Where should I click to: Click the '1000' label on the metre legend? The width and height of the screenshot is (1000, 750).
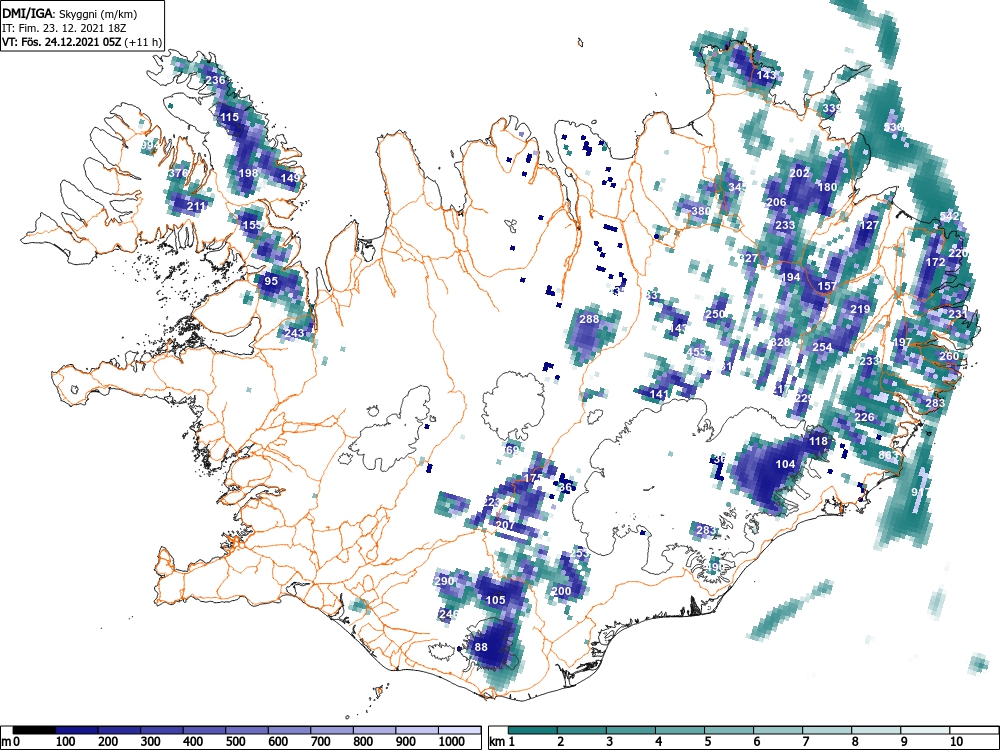point(452,742)
